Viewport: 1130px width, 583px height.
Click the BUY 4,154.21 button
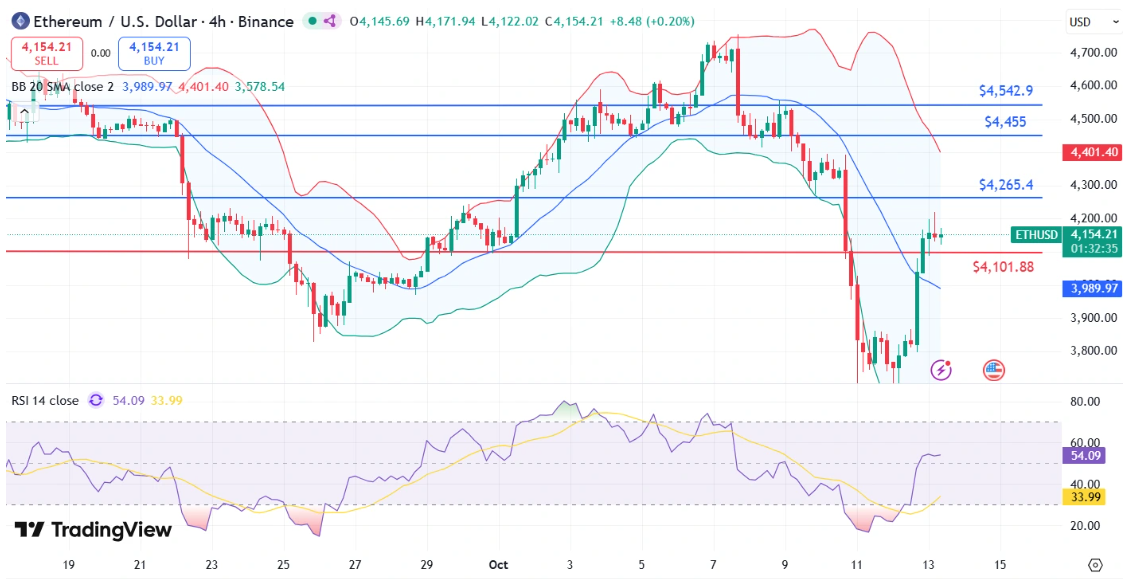click(154, 53)
